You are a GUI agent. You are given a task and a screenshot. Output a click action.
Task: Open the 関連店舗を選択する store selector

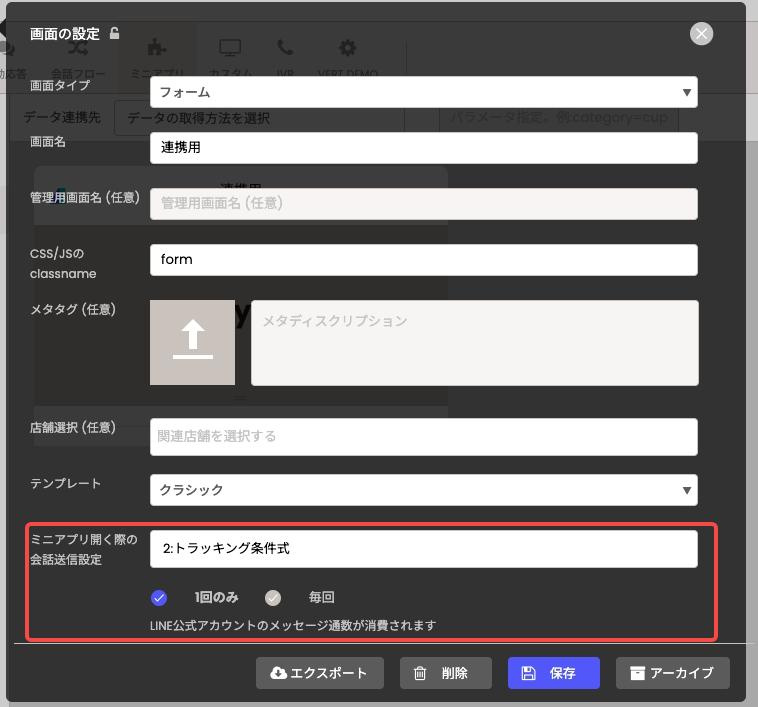(423, 436)
